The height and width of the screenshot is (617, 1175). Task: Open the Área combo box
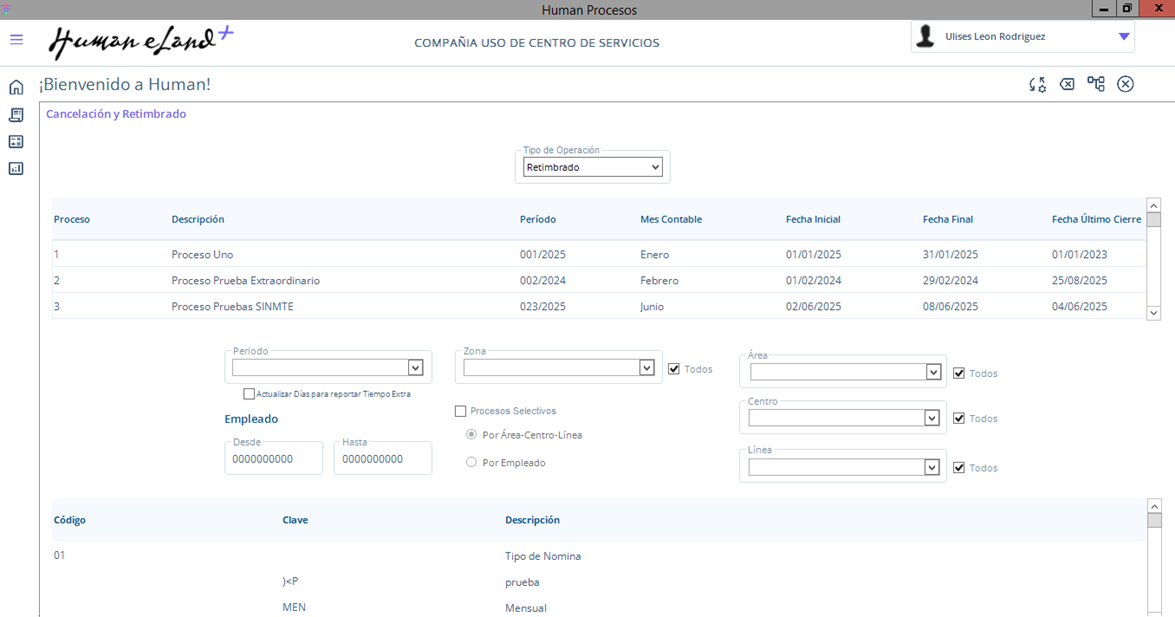[933, 372]
